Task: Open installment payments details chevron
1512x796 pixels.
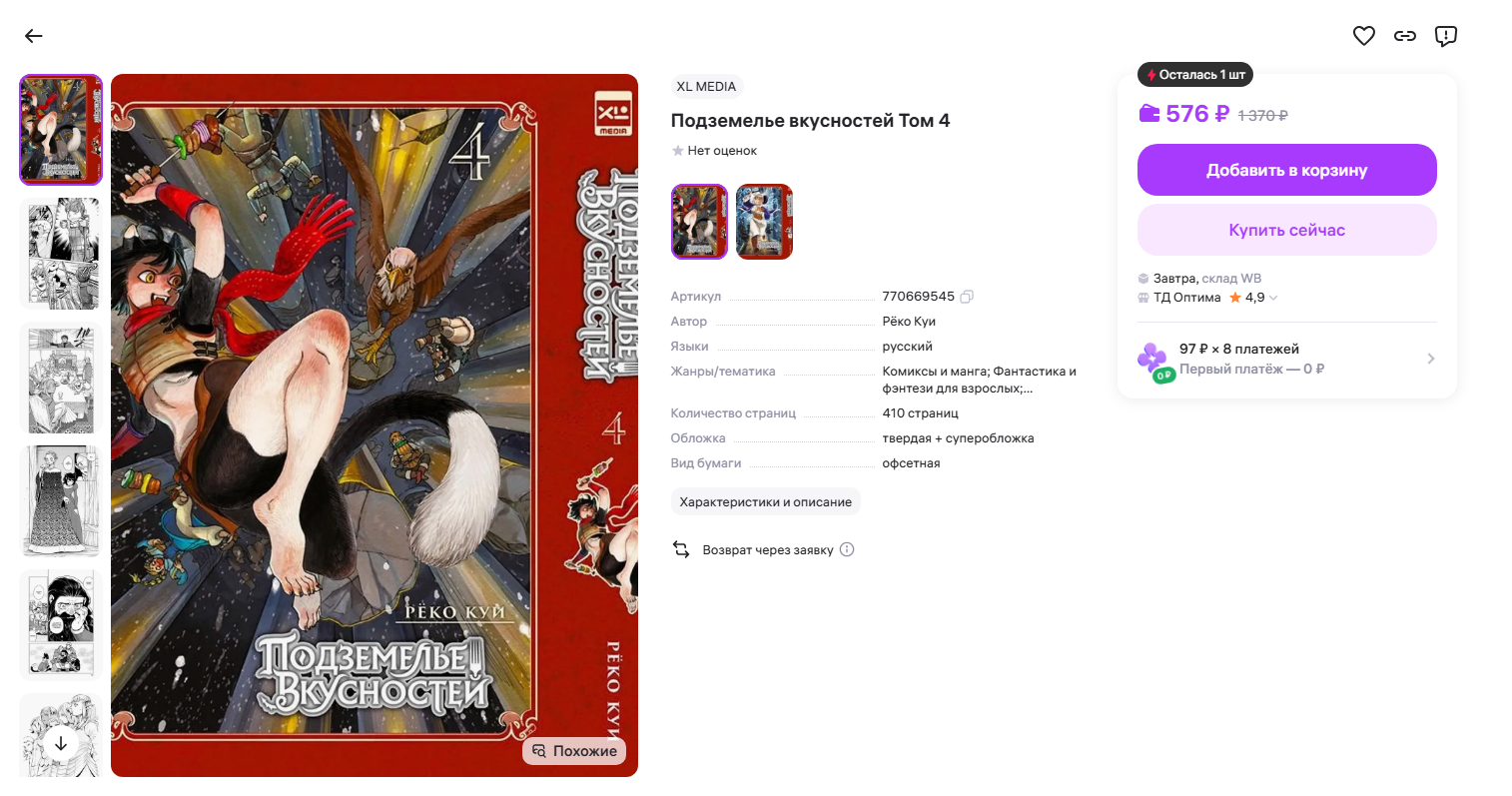Action: click(x=1431, y=359)
